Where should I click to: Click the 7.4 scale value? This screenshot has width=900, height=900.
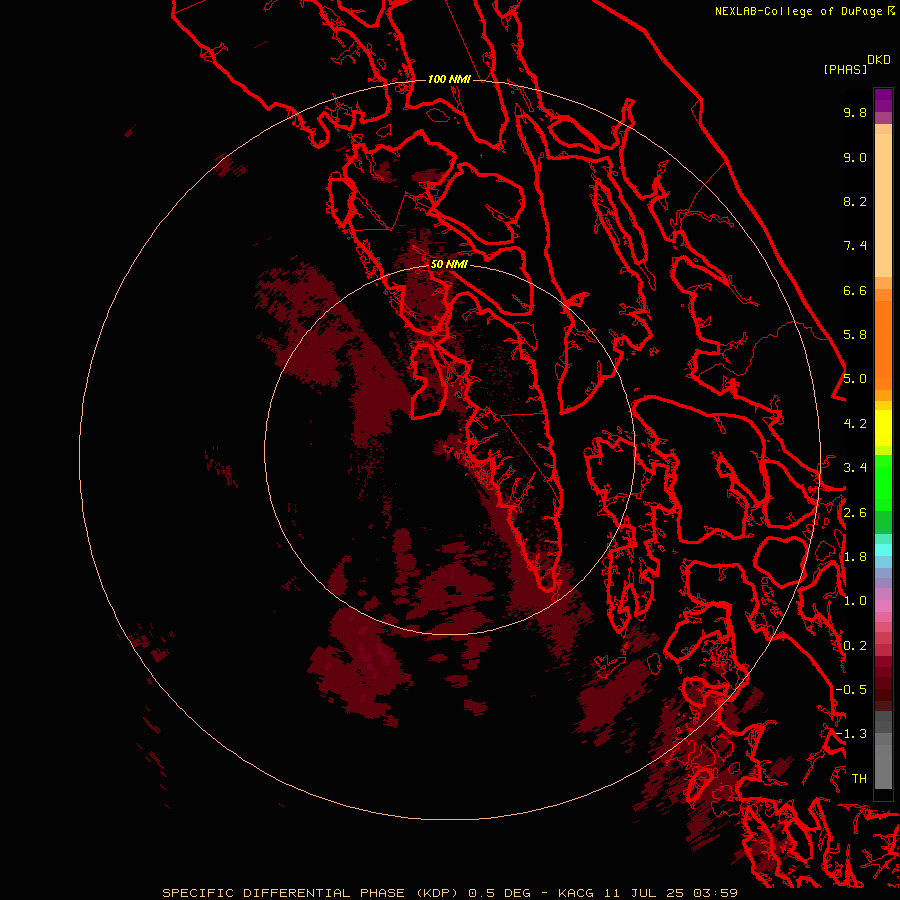855,246
